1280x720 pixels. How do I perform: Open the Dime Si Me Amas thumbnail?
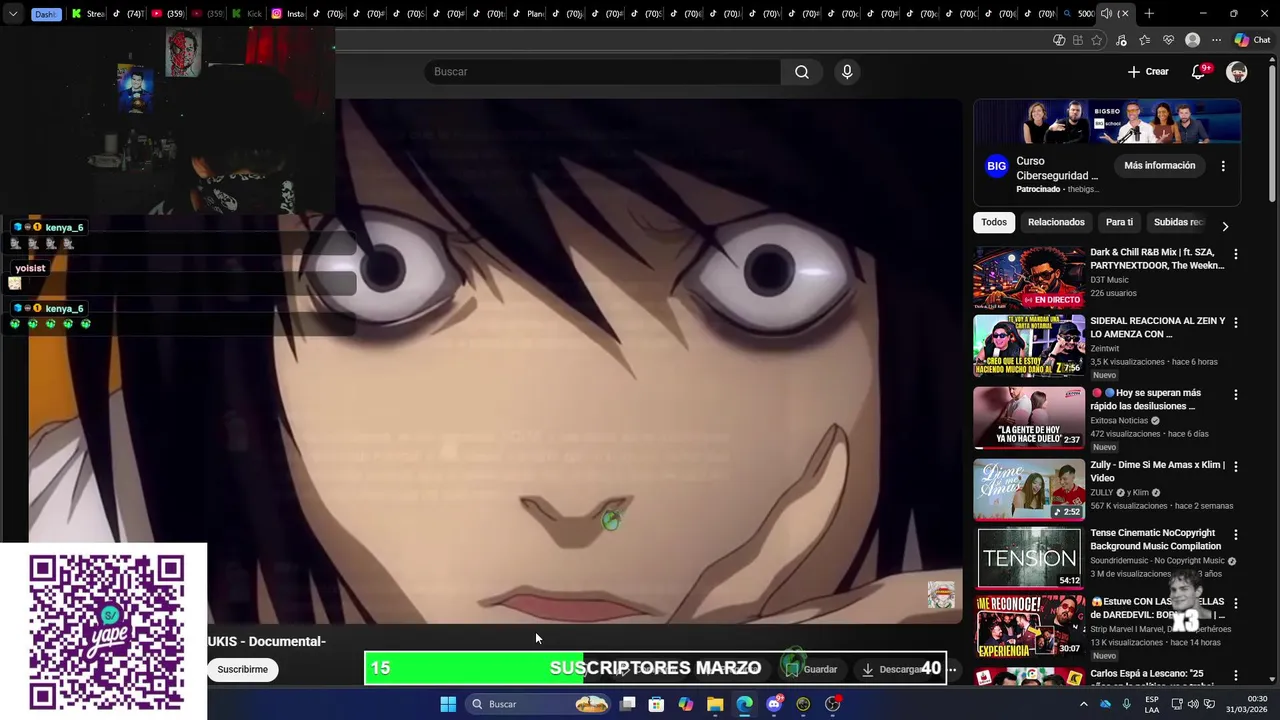[1029, 489]
